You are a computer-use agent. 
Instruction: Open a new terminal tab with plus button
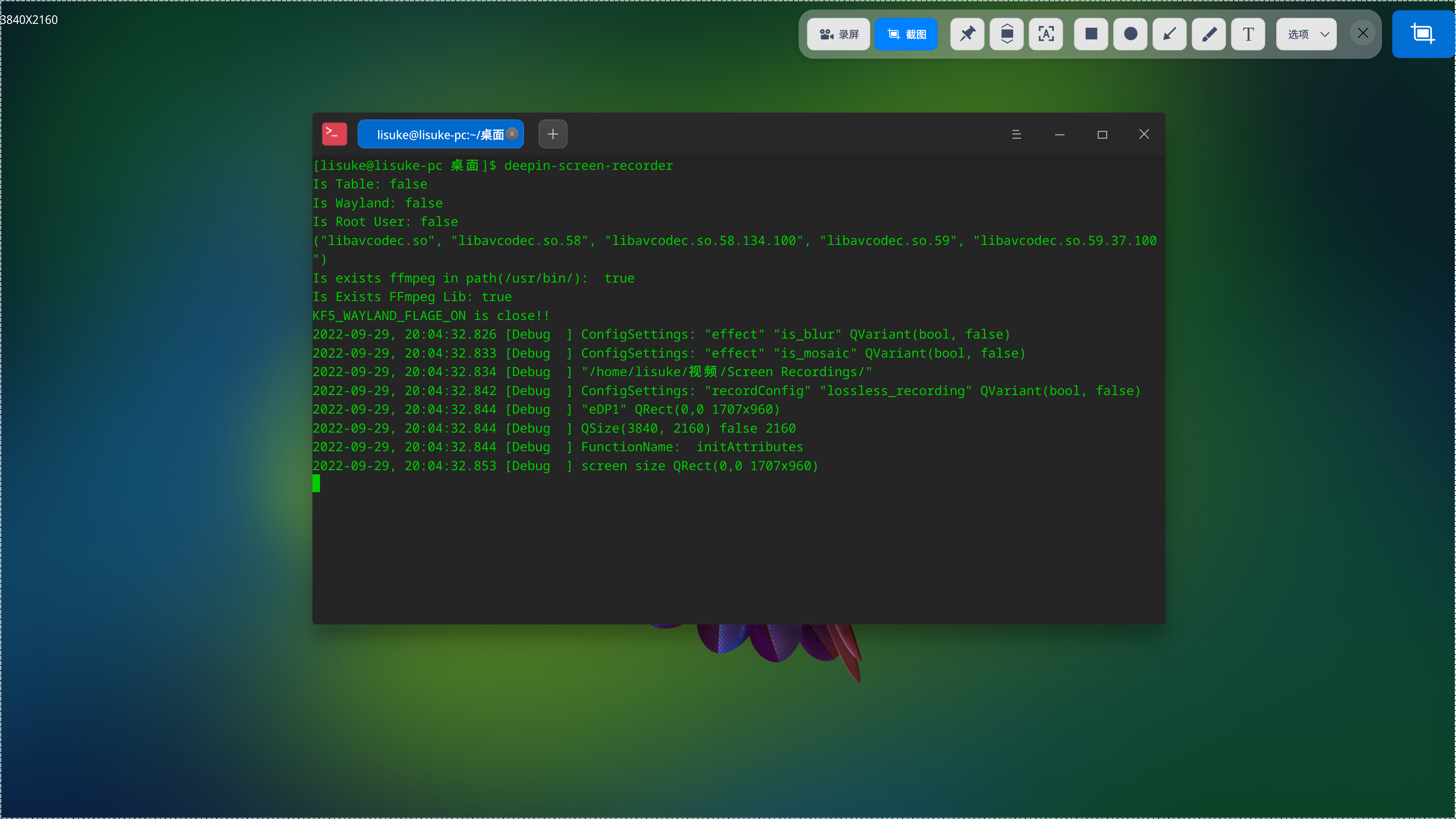coord(552,134)
